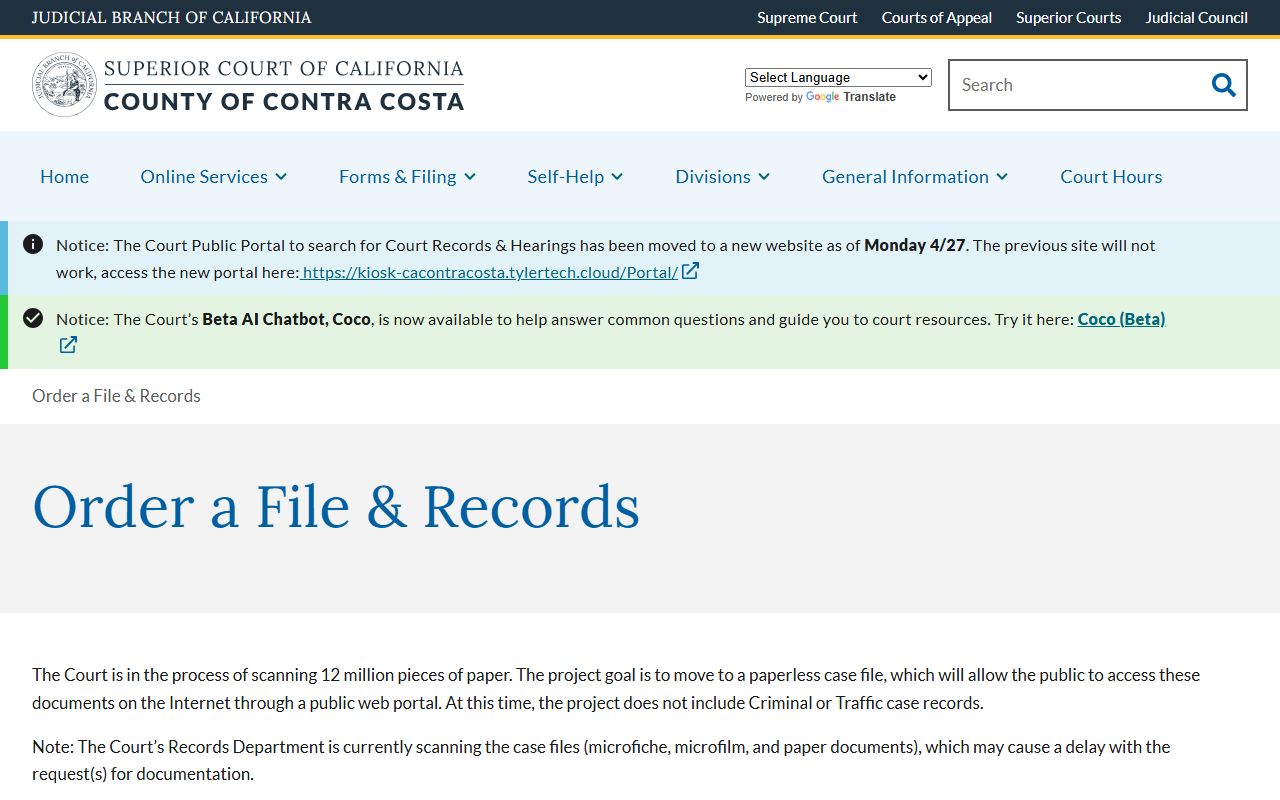The width and height of the screenshot is (1280, 800).
Task: Open the Coco (Beta) chatbot link
Action: 1121,319
